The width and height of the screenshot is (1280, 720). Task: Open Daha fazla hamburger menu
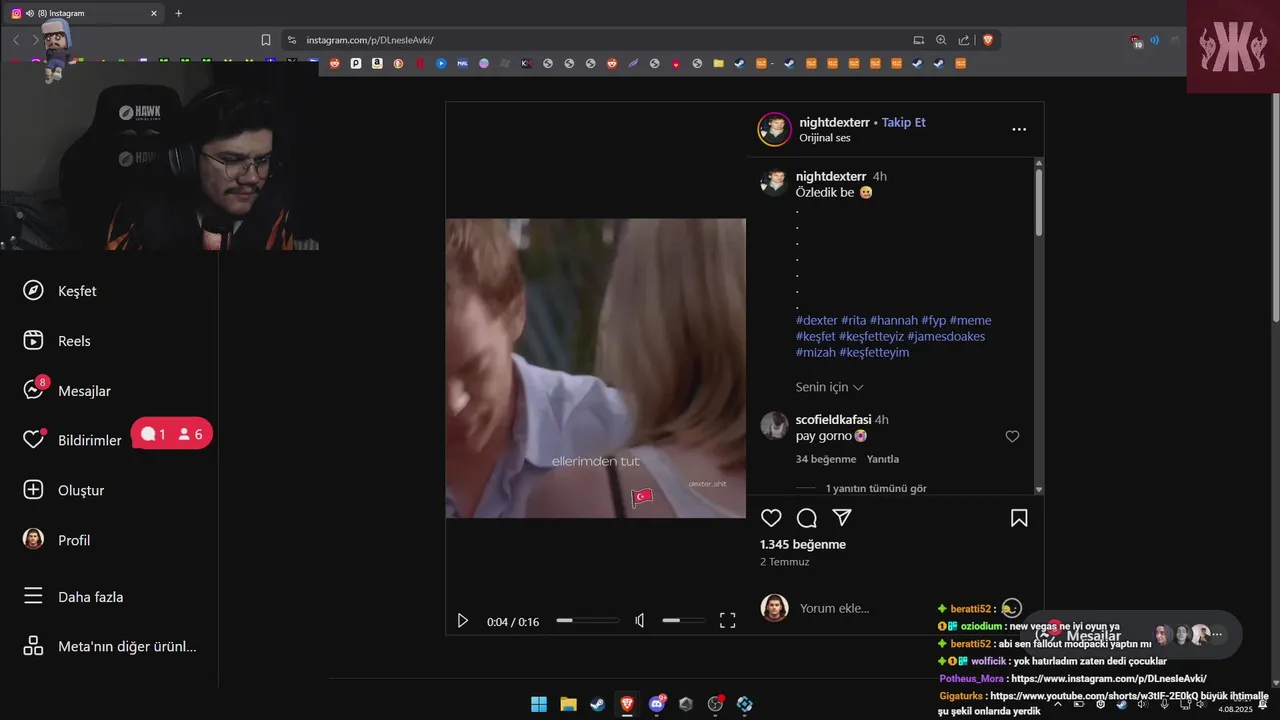coord(33,596)
